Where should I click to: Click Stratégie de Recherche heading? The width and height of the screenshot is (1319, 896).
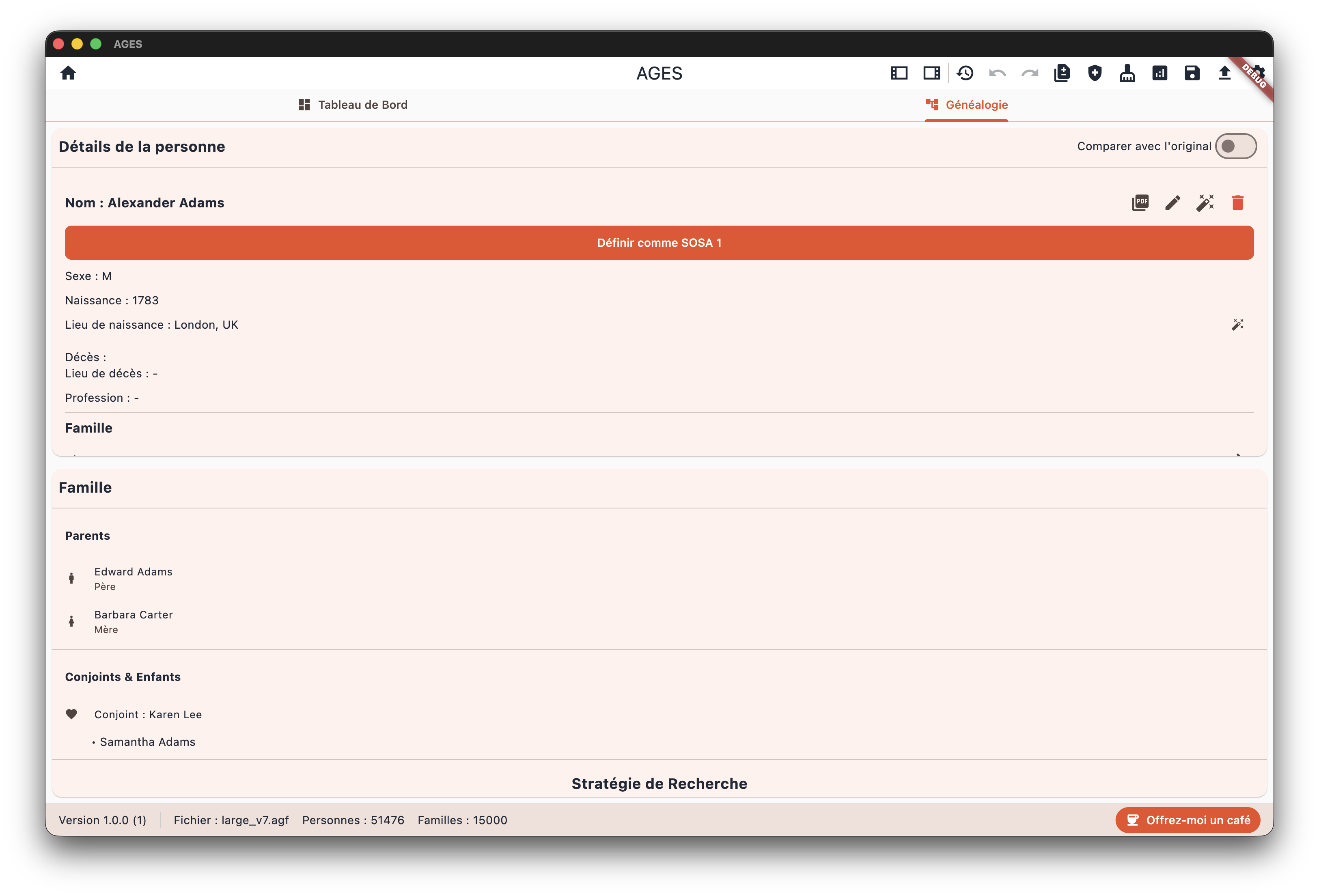pos(659,784)
